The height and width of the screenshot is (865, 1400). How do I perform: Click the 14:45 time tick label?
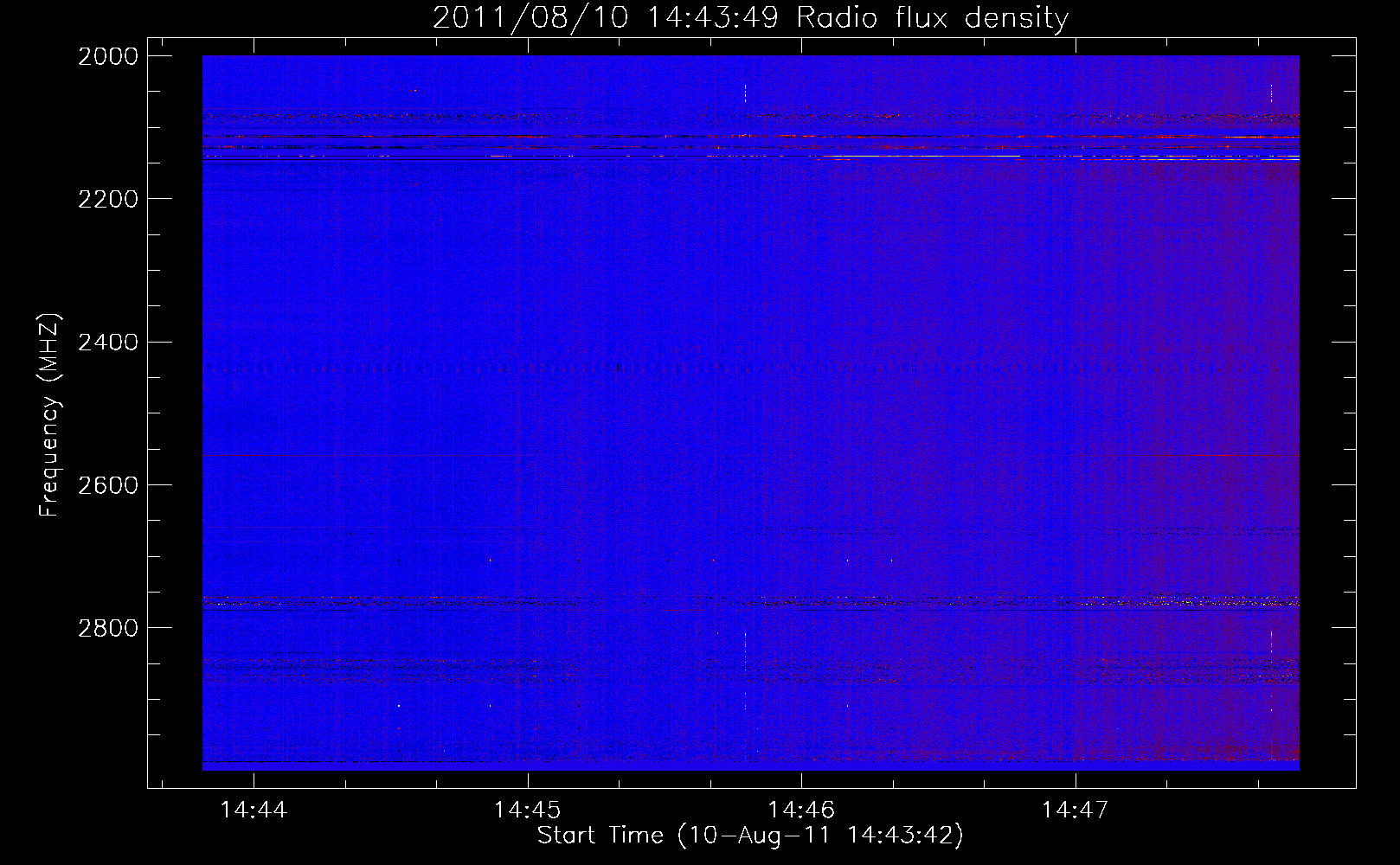(x=527, y=810)
